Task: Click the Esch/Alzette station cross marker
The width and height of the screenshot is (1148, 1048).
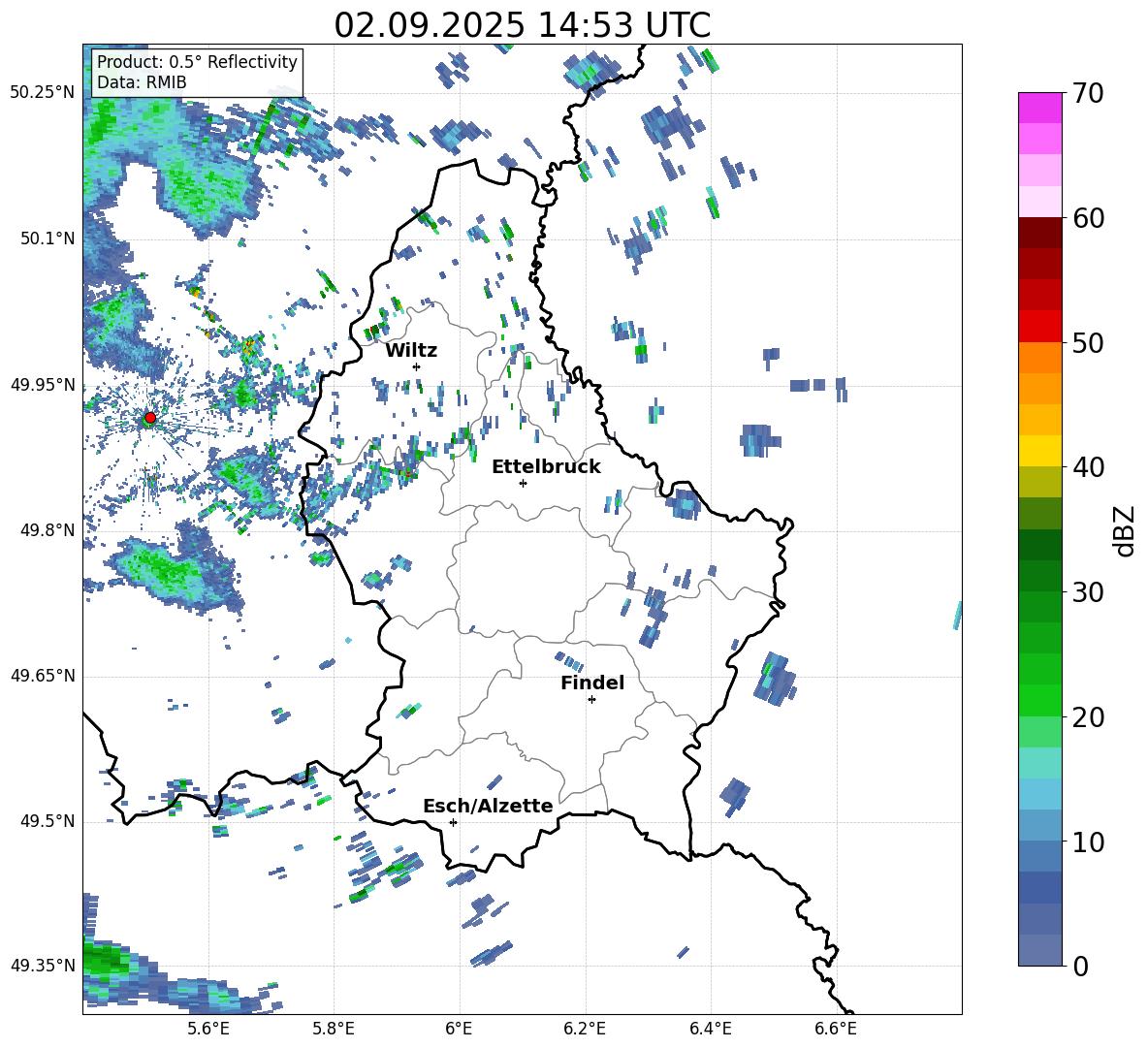Action: tap(453, 822)
